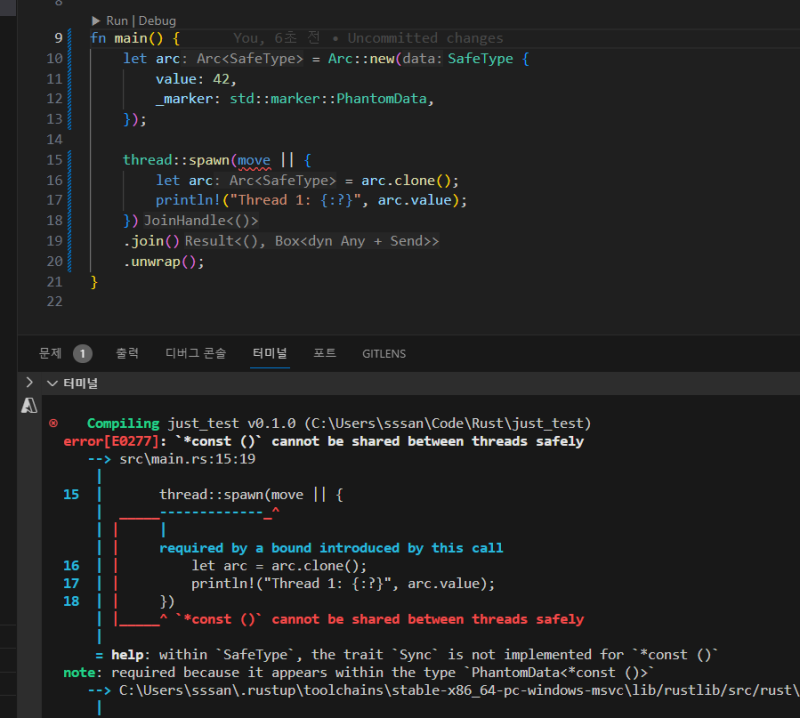Open the GITLENS panel tab
Viewport: 800px width, 718px height.
(384, 353)
